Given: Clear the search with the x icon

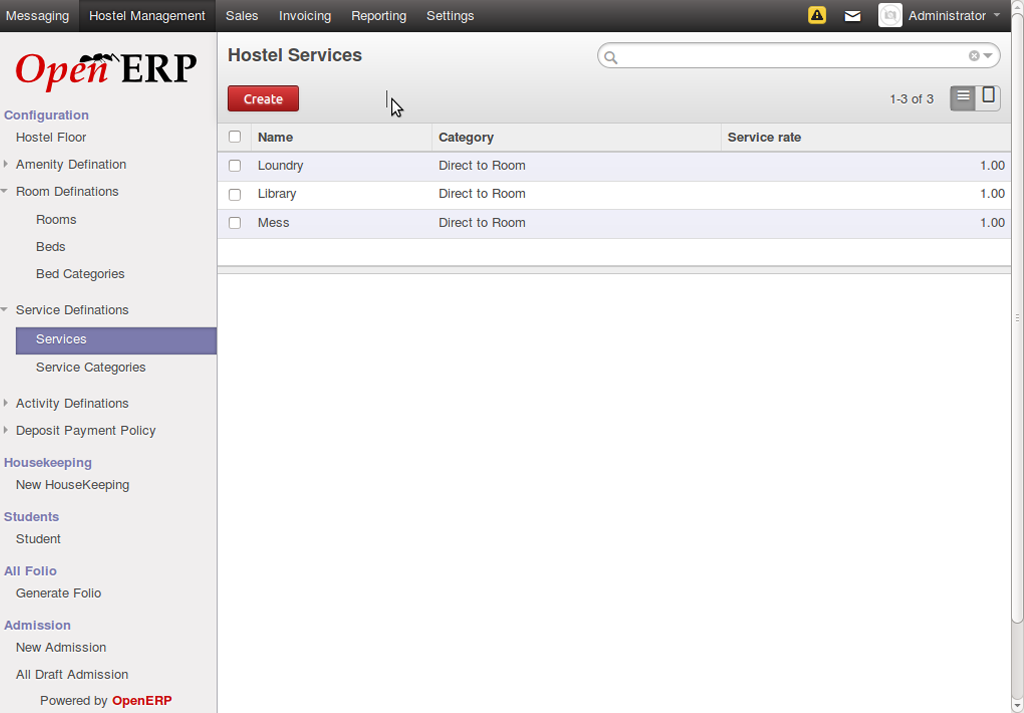Looking at the screenshot, I should (x=974, y=55).
